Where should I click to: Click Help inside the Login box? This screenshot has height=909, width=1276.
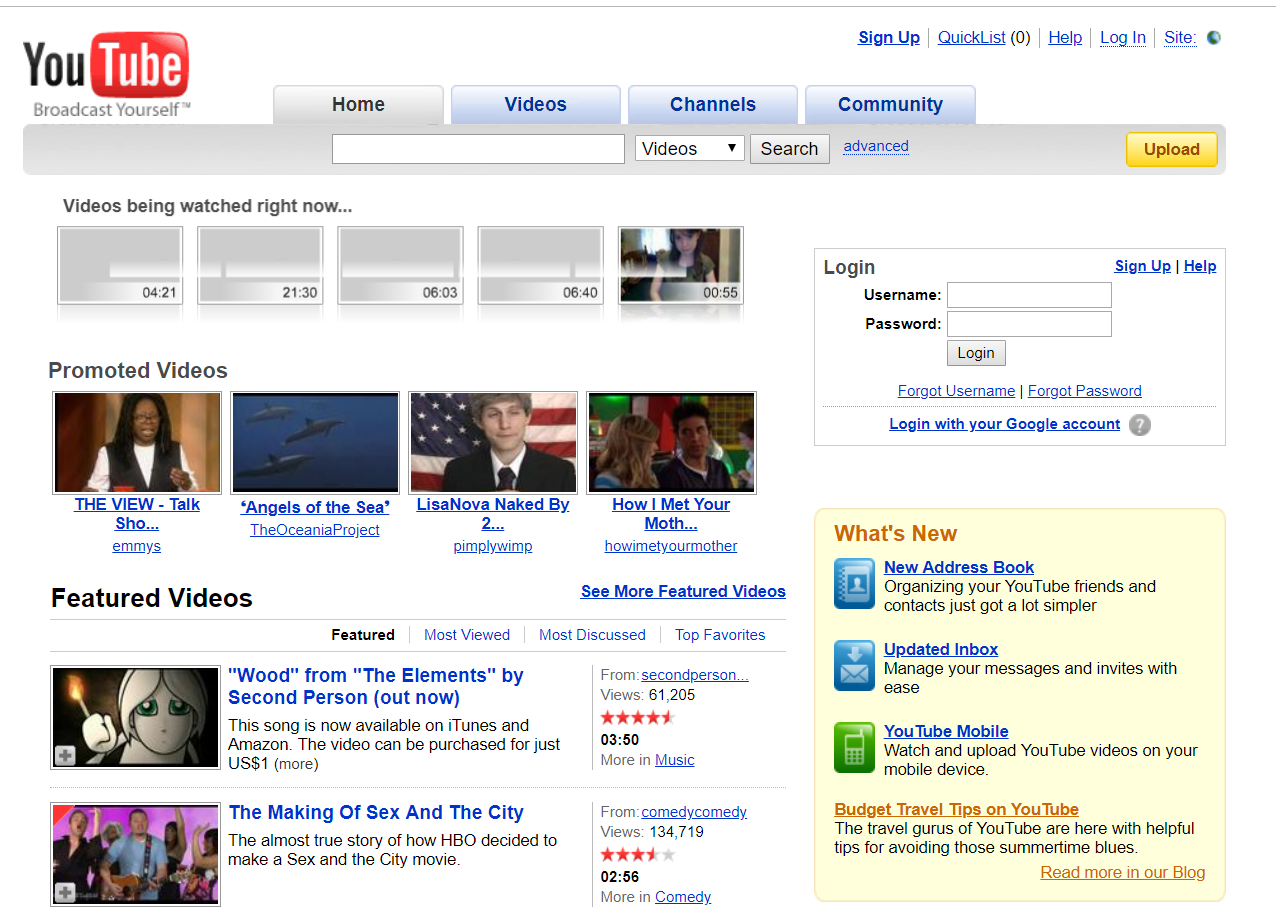coord(1200,266)
